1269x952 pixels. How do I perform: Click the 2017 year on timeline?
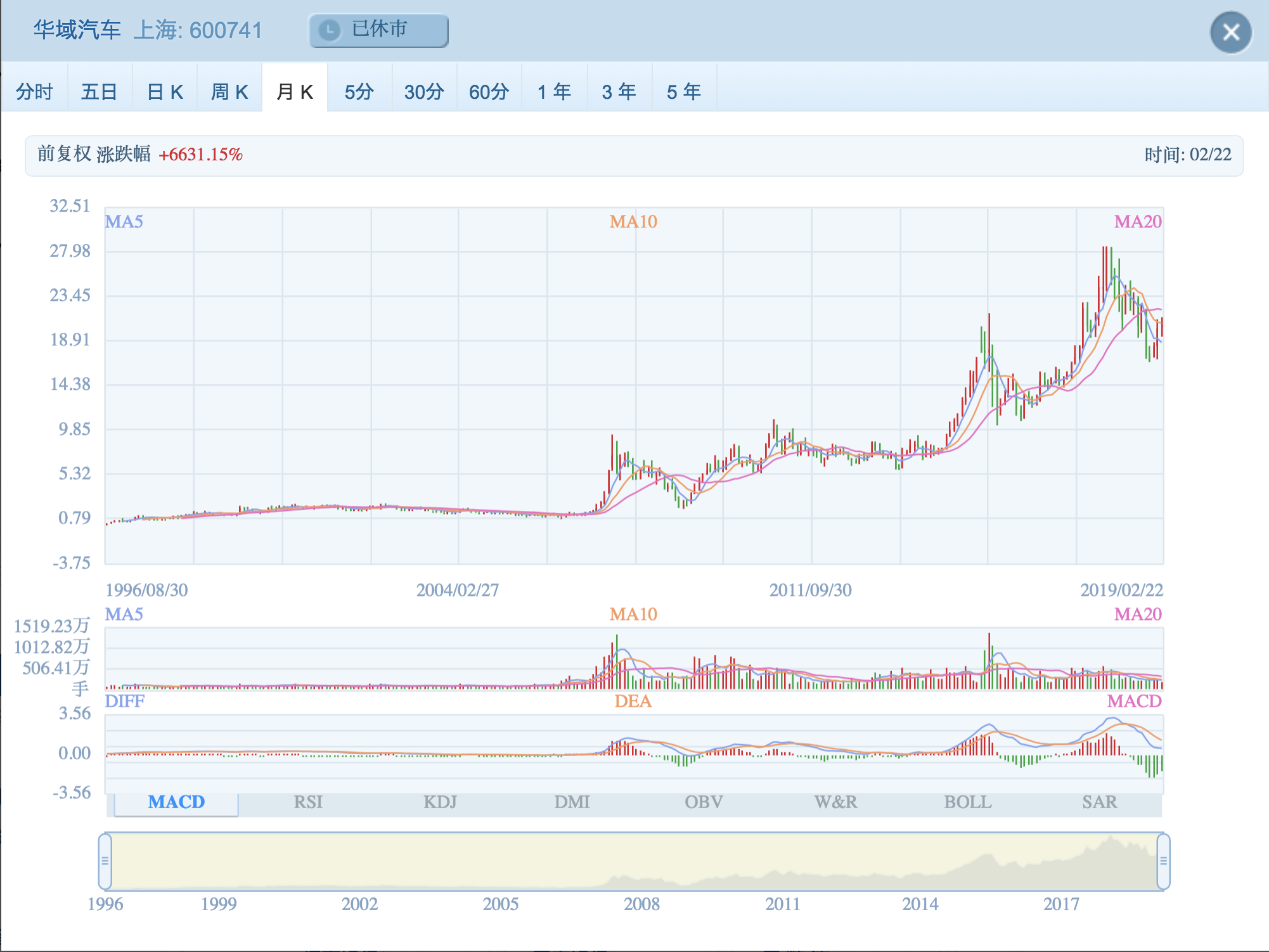tap(1061, 904)
